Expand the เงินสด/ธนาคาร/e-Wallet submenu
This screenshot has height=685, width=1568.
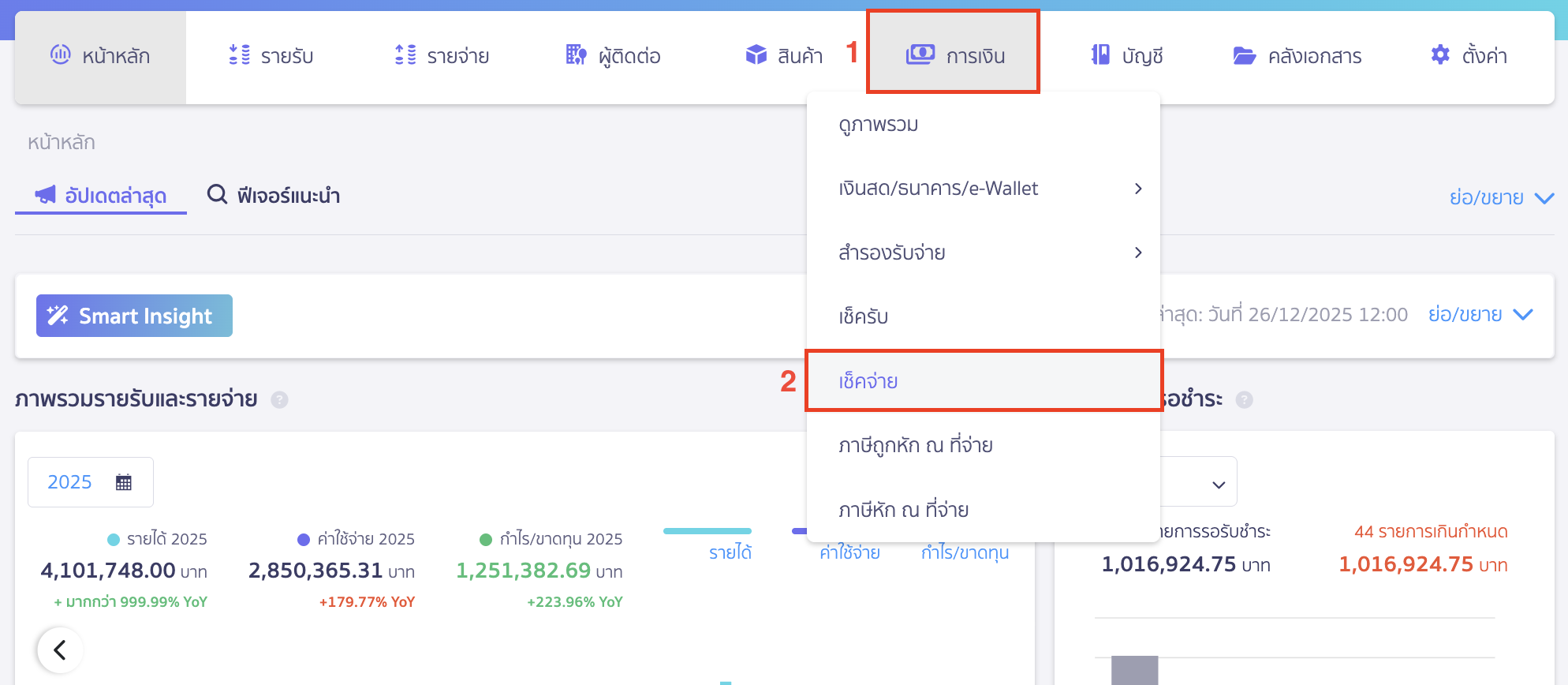(1137, 189)
